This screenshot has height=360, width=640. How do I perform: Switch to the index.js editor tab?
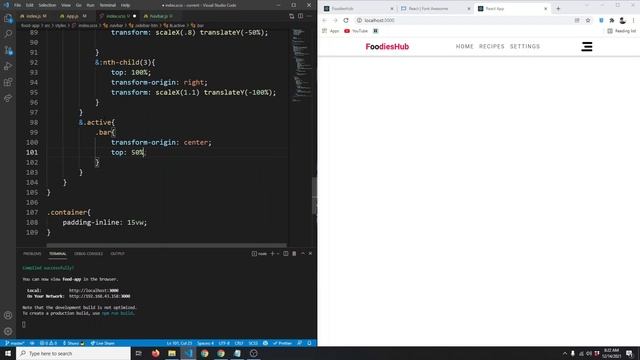point(33,16)
